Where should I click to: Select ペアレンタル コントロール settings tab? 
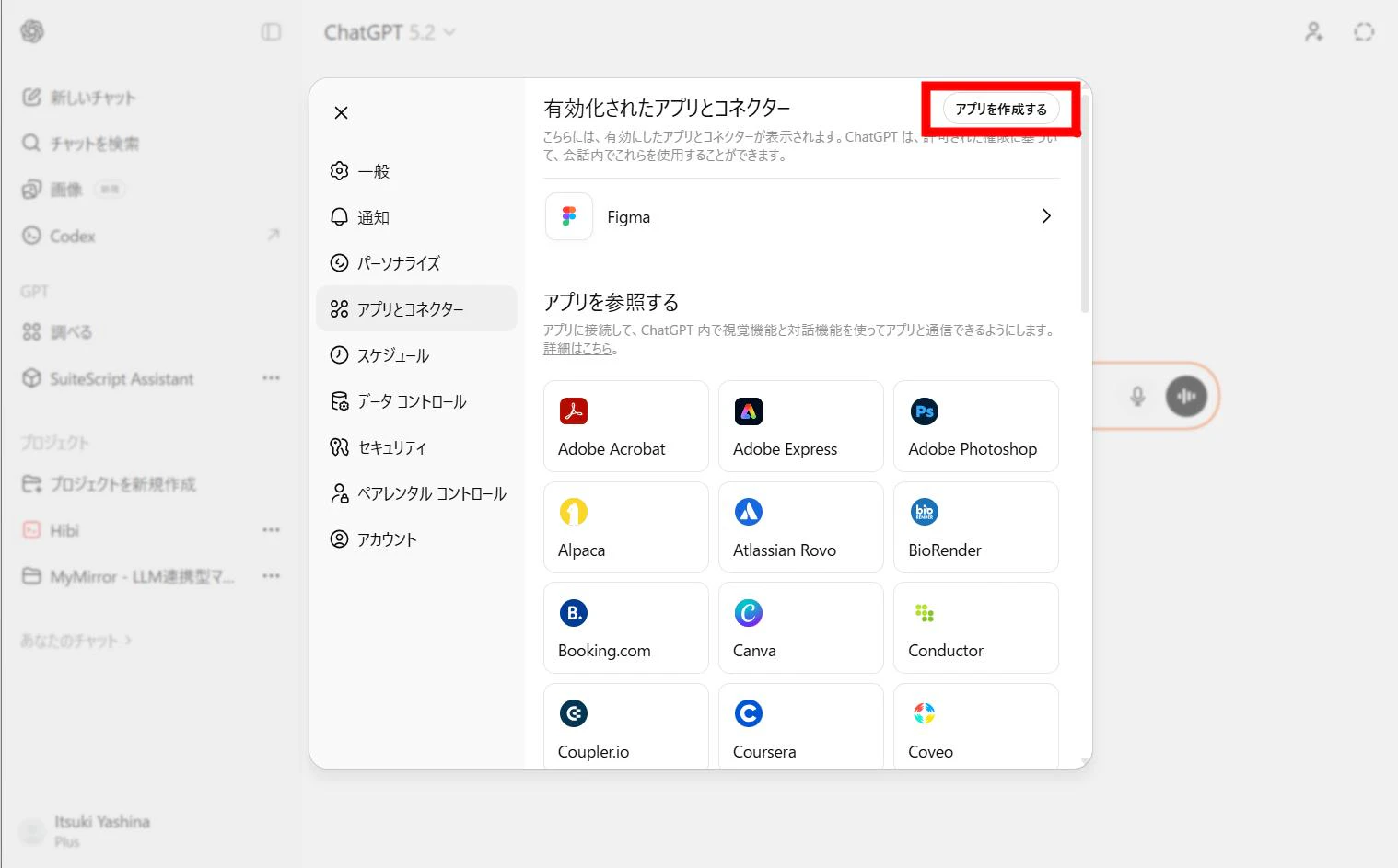pos(416,493)
